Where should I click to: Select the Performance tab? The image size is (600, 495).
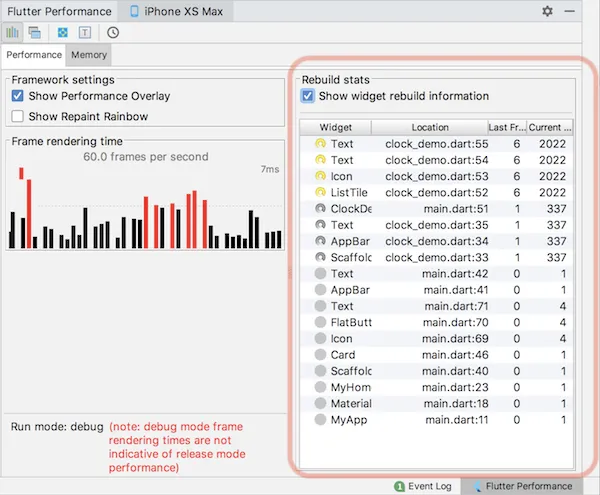[34, 55]
